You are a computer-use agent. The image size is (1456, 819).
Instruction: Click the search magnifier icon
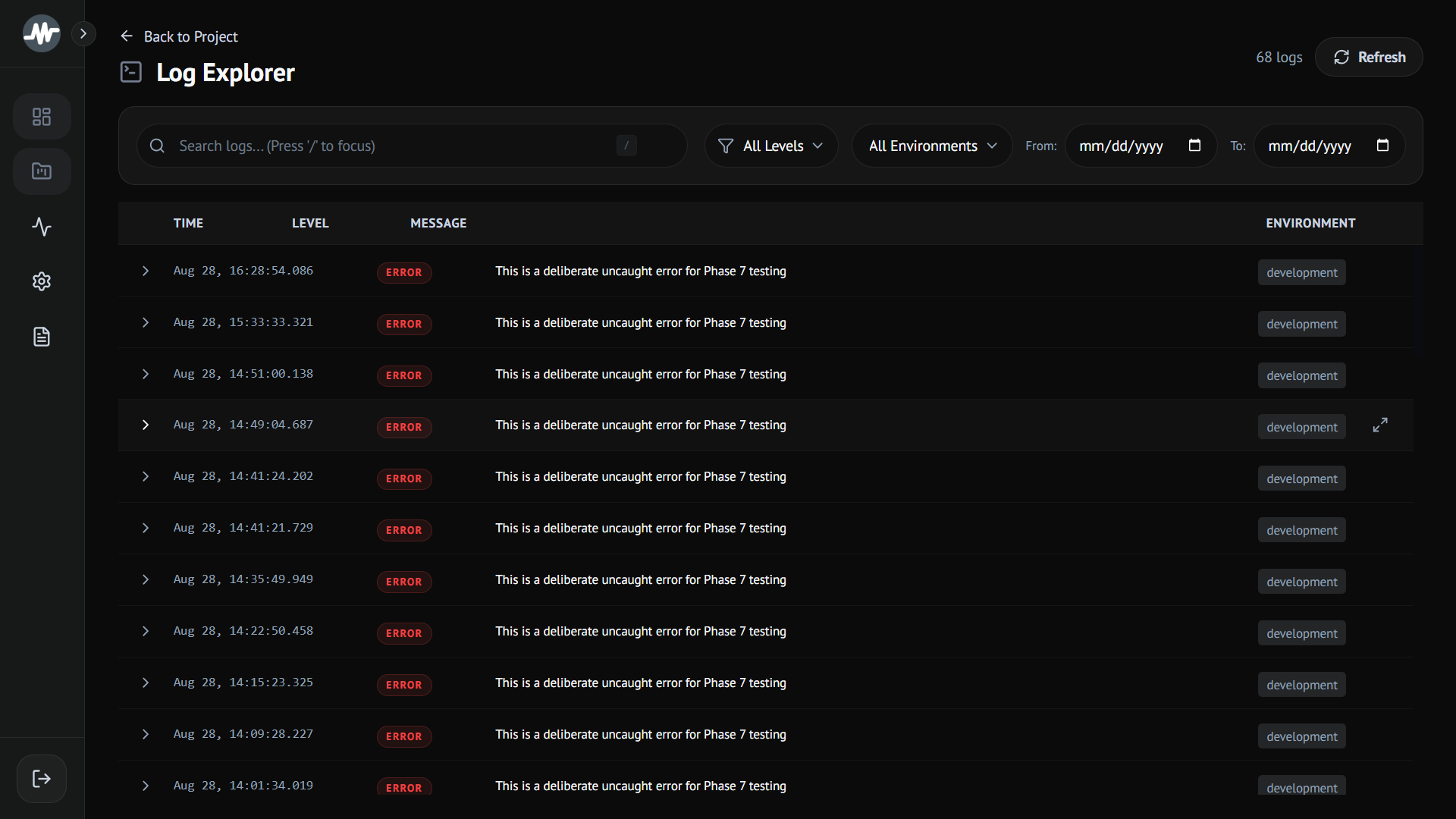[x=157, y=146]
